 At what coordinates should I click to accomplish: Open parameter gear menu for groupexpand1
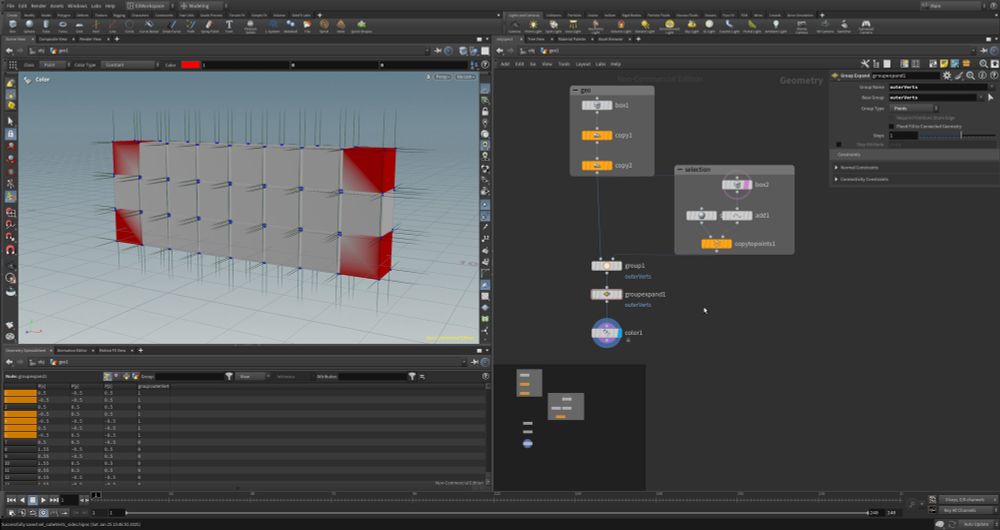pyautogui.click(x=946, y=75)
